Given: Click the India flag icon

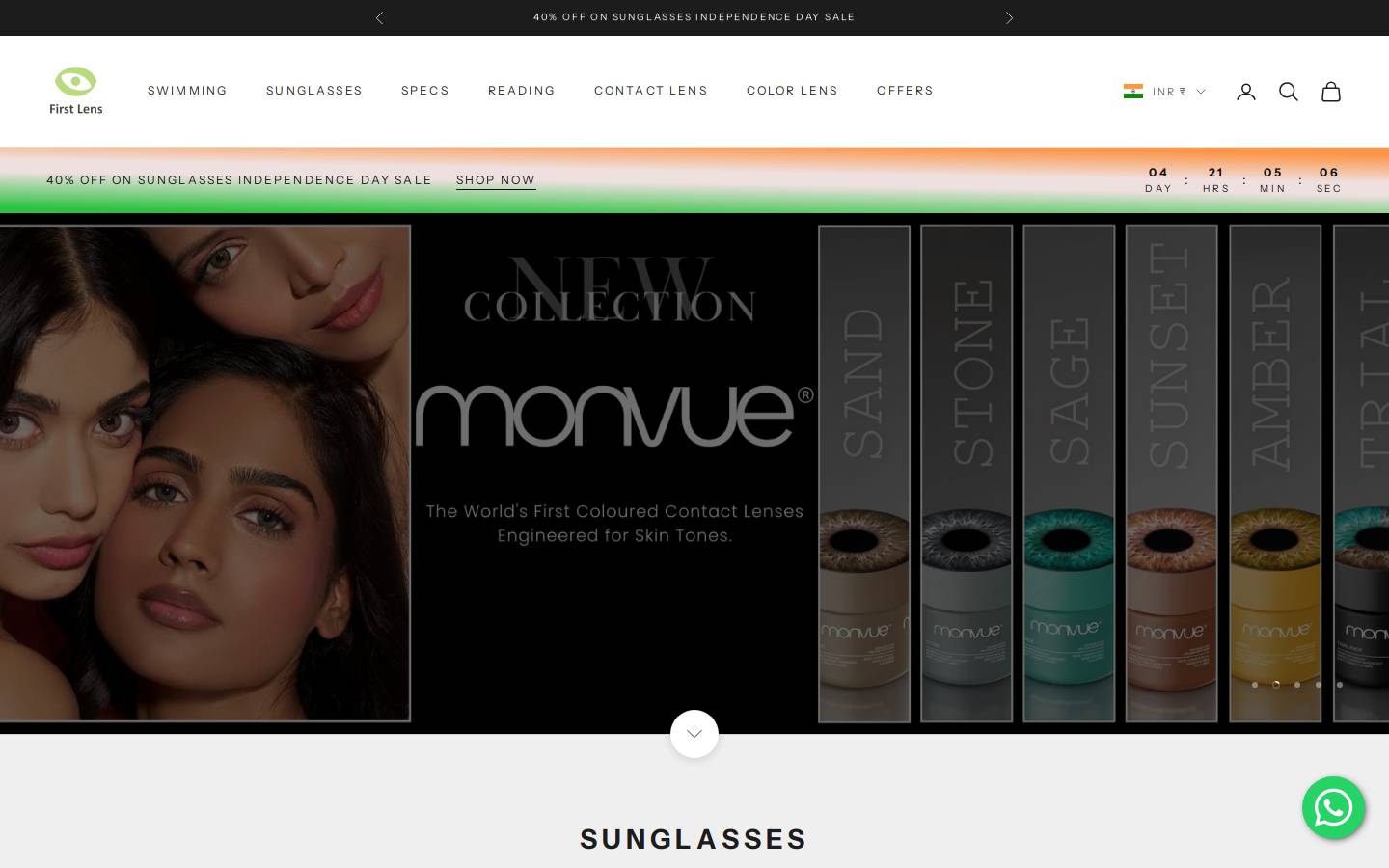Looking at the screenshot, I should (x=1133, y=92).
